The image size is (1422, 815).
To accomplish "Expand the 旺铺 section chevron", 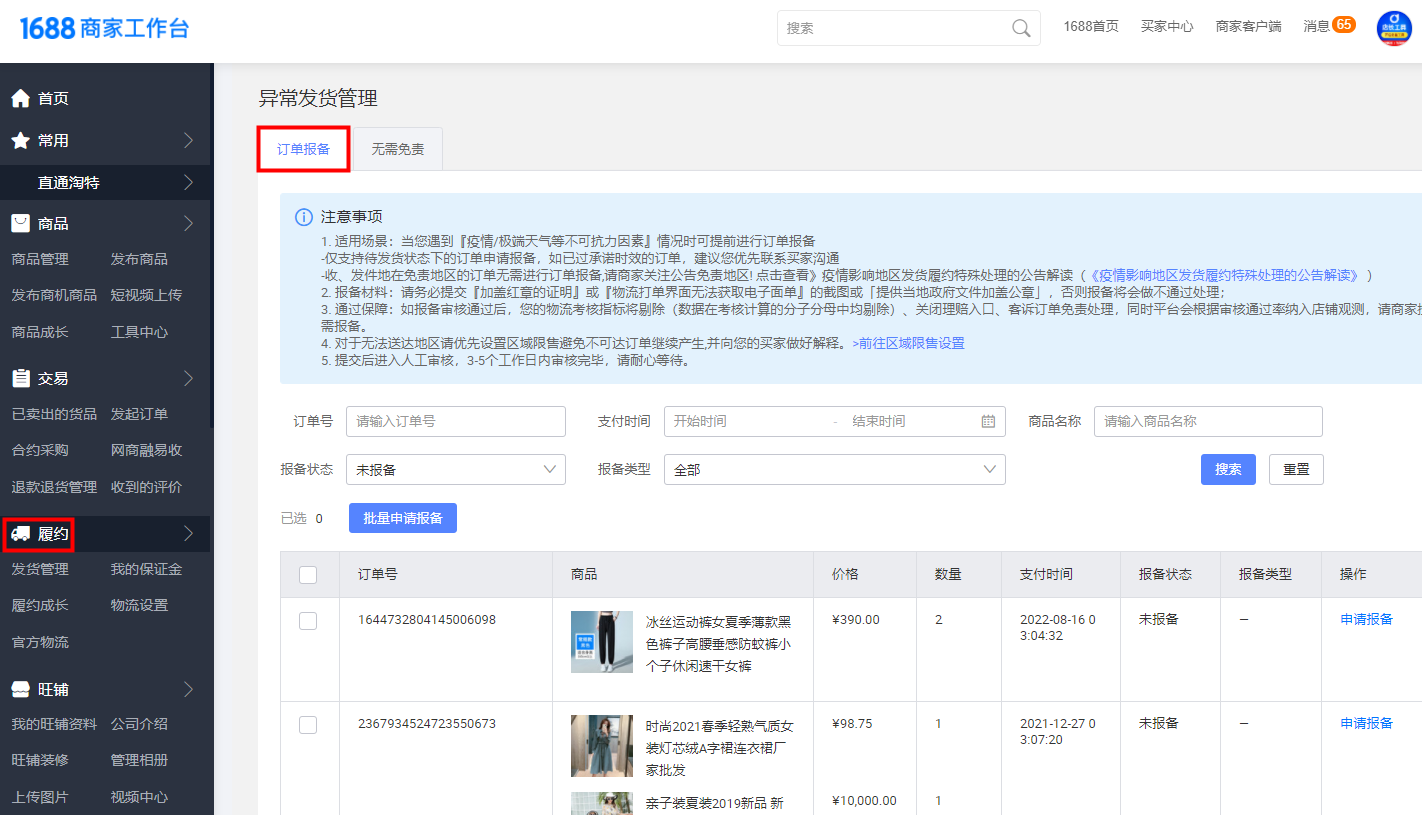I will 188,689.
